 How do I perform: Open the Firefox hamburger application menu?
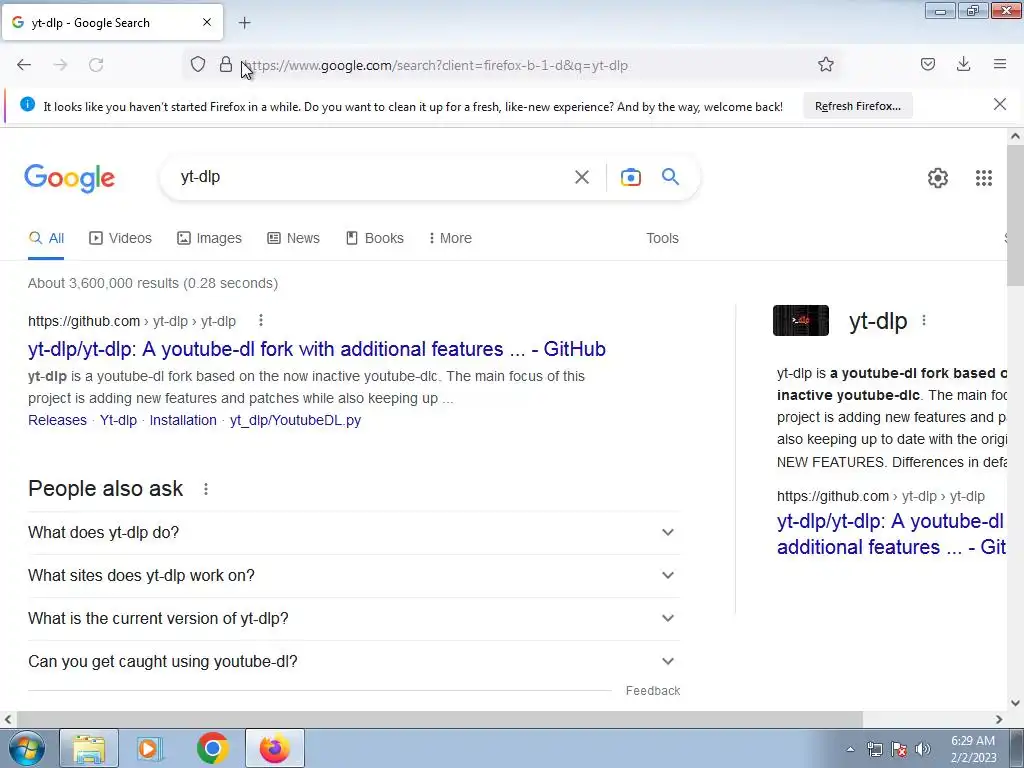point(999,65)
